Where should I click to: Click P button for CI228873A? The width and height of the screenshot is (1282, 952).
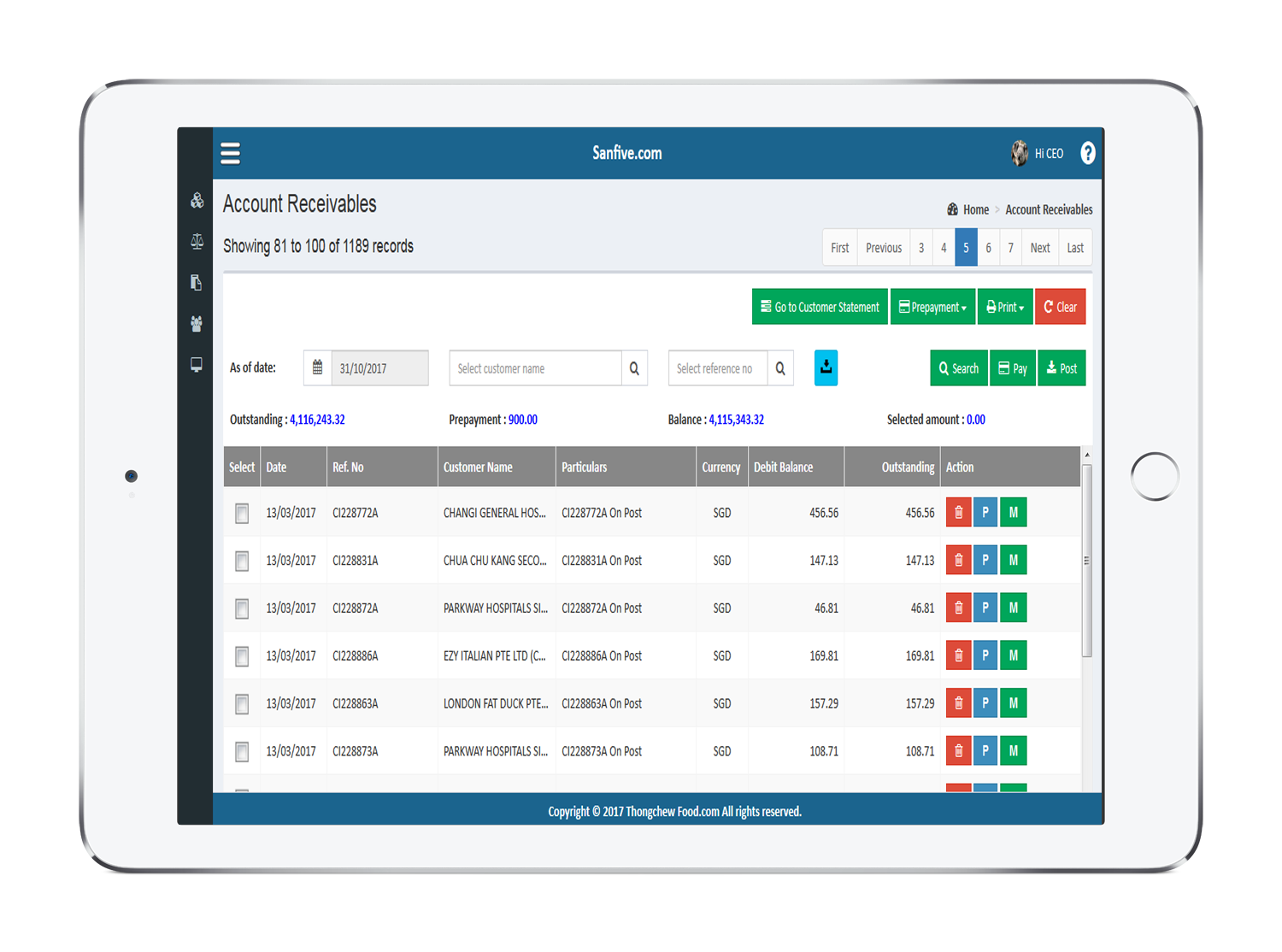tap(985, 751)
